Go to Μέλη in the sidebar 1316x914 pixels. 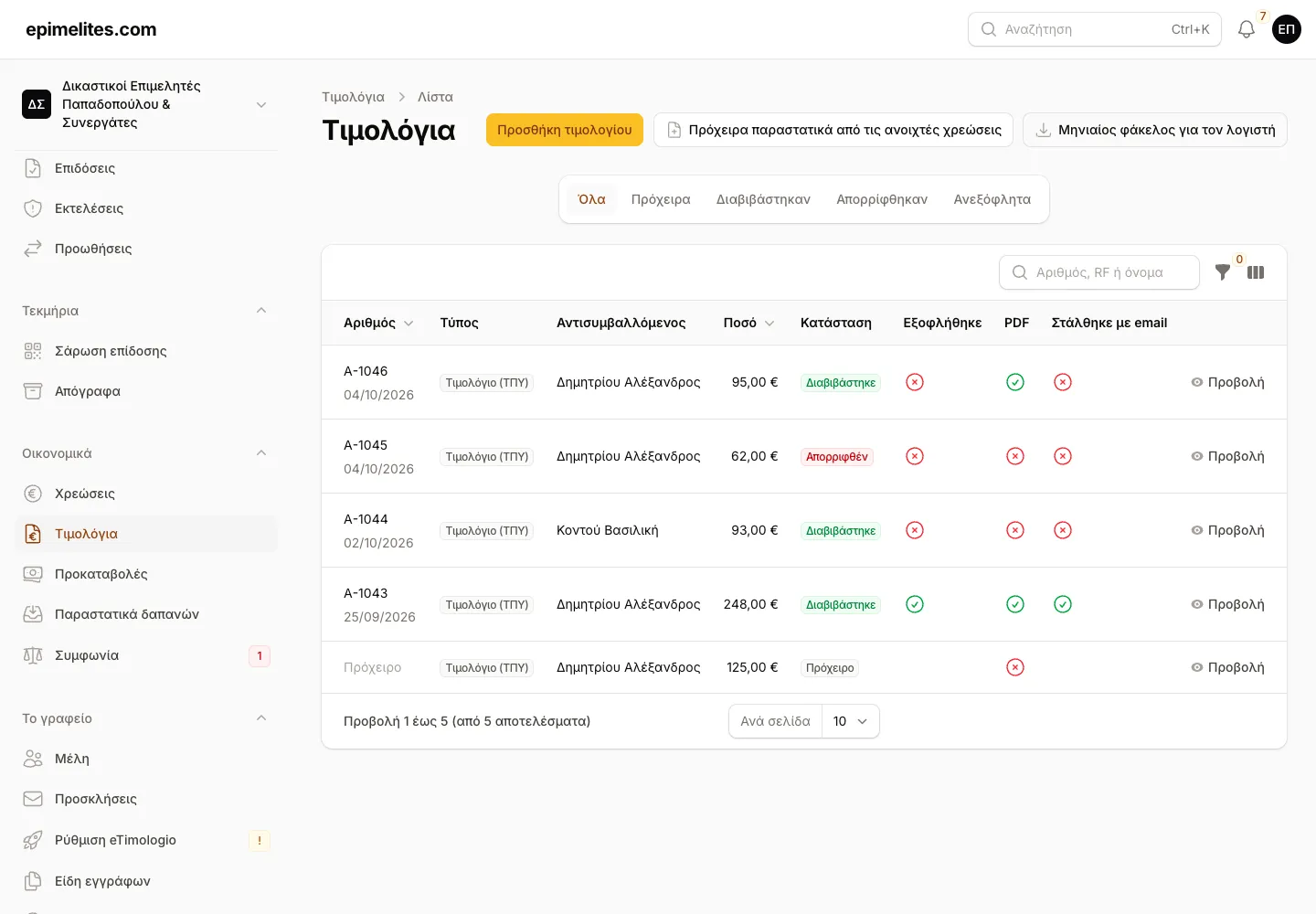(147, 759)
